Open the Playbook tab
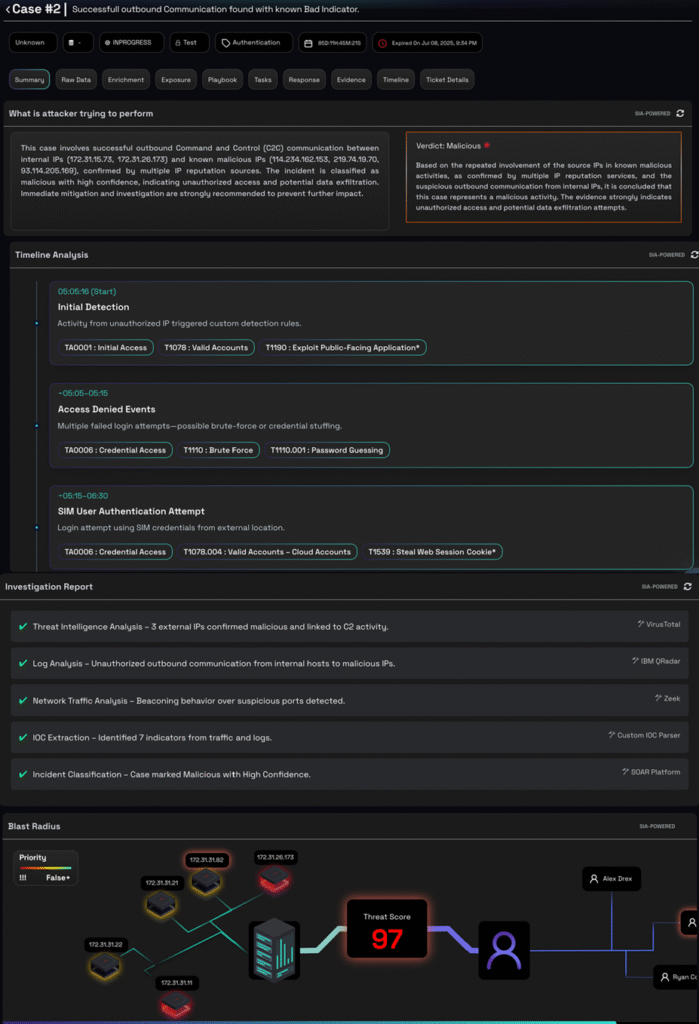 [222, 79]
